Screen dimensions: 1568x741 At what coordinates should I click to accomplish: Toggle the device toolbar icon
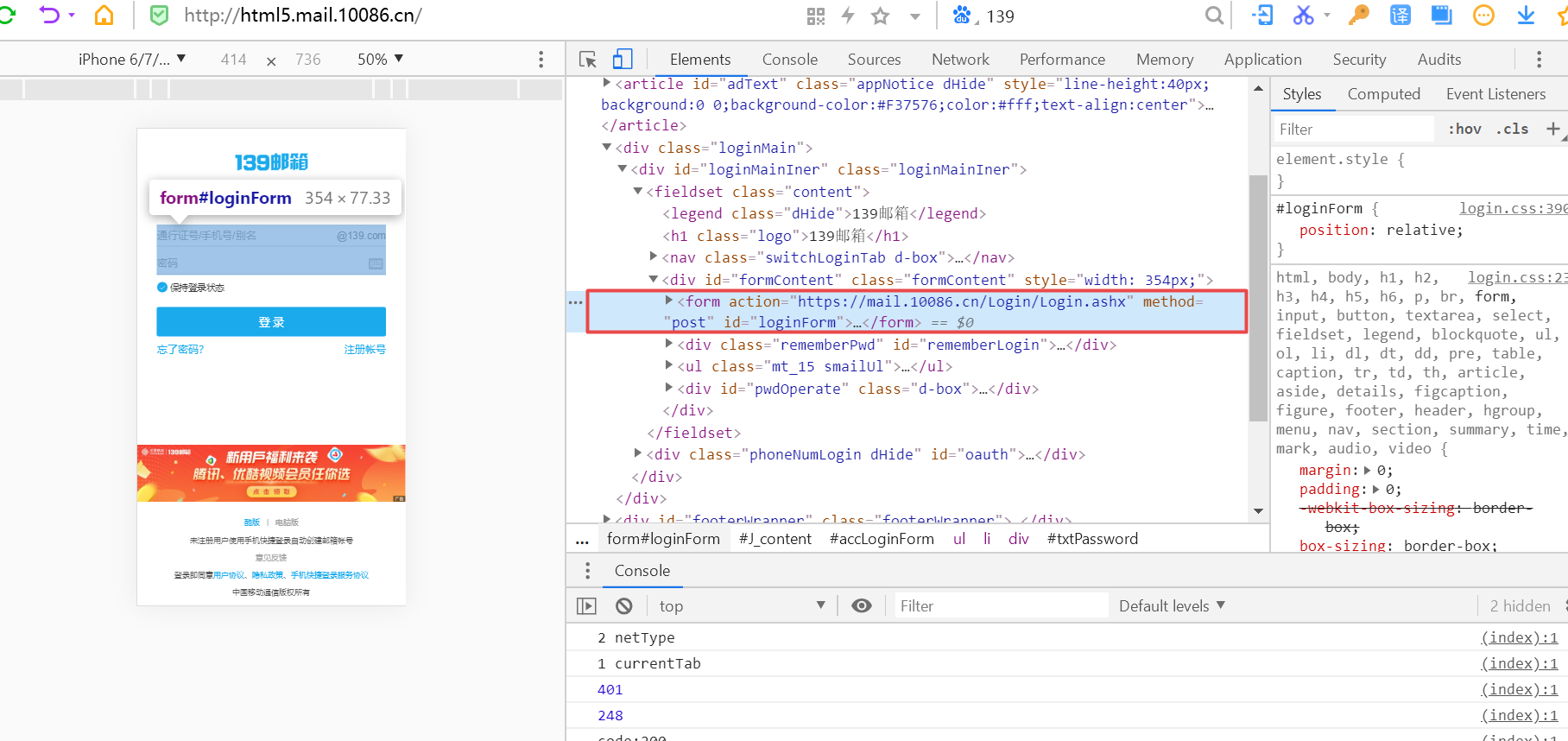point(623,59)
